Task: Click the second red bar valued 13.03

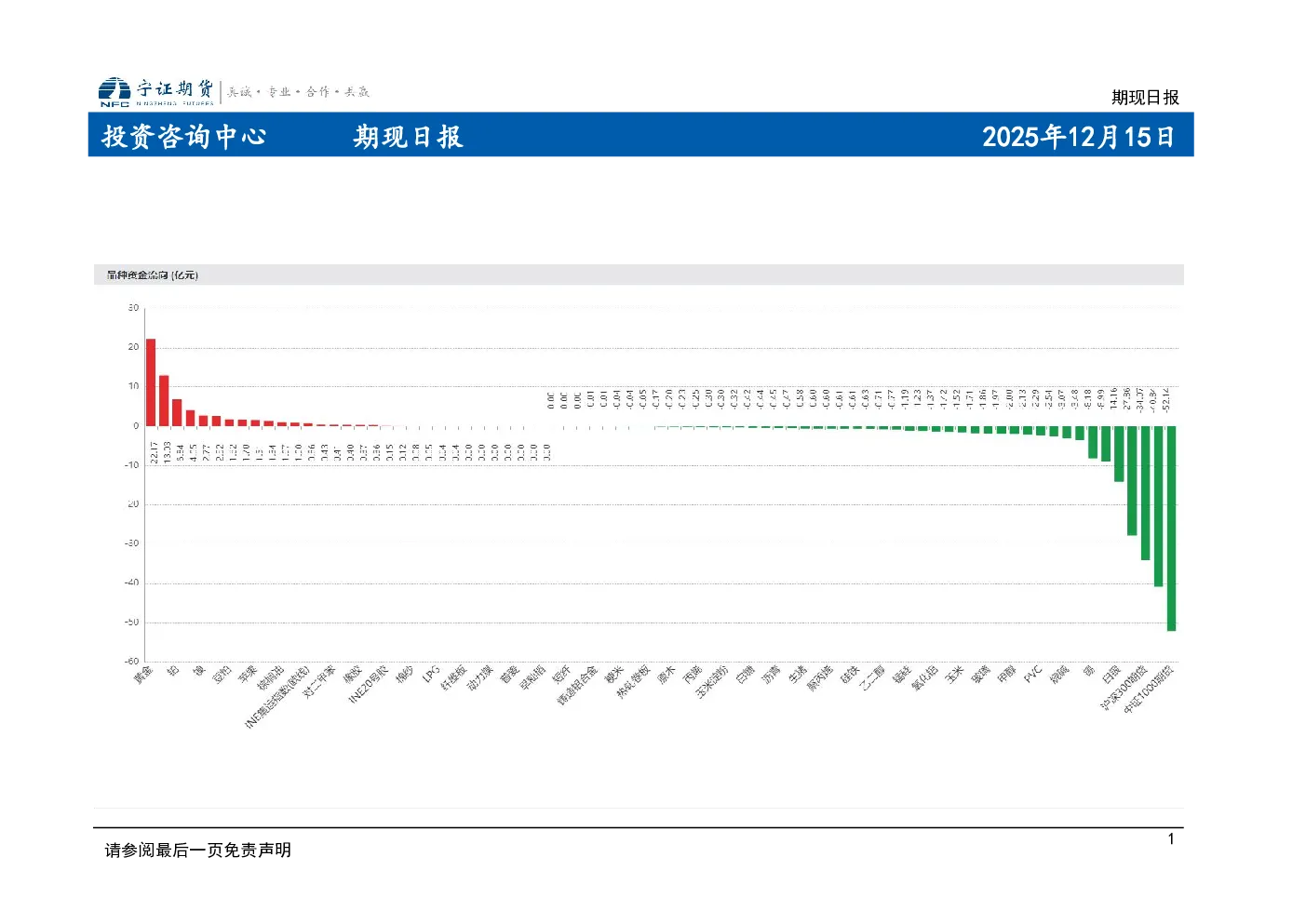Action: coord(164,400)
